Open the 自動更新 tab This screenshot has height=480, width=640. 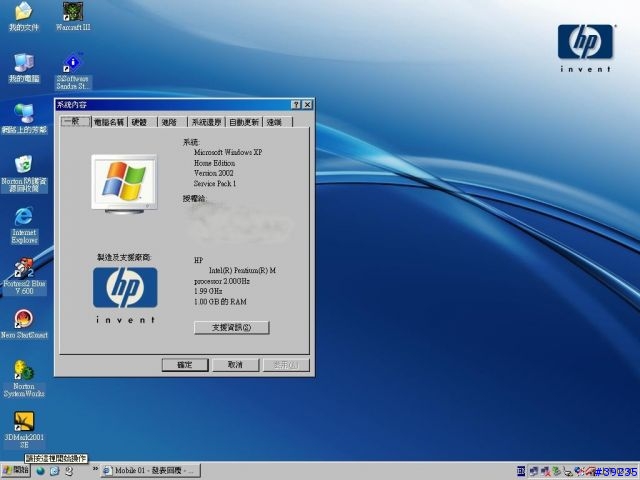[244, 122]
